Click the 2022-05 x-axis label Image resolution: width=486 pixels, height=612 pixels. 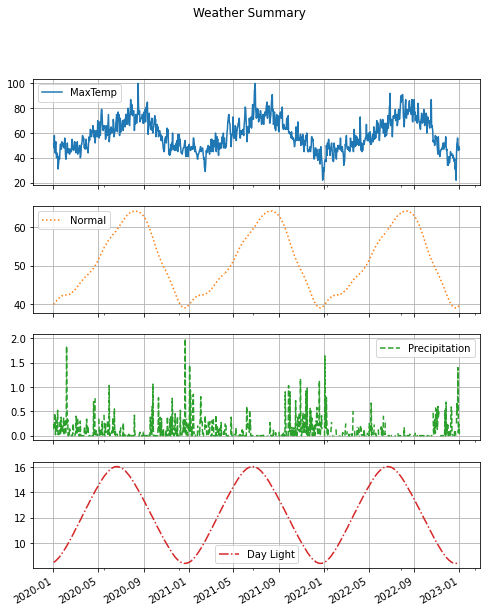(x=349, y=590)
